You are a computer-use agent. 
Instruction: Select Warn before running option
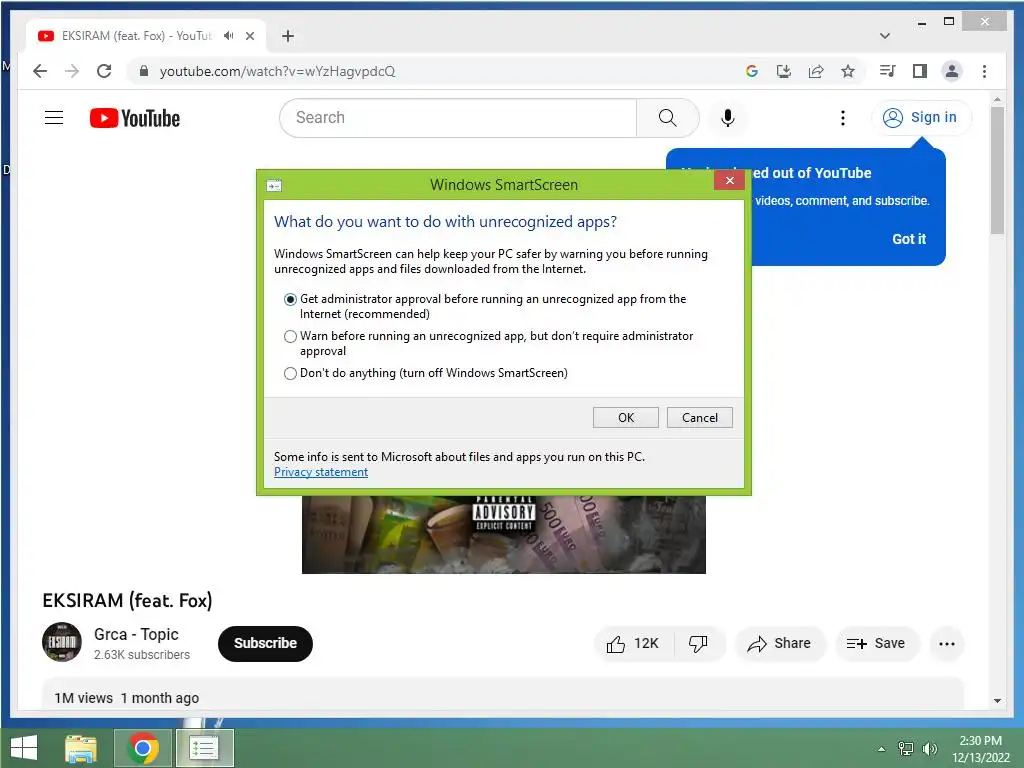pos(290,336)
